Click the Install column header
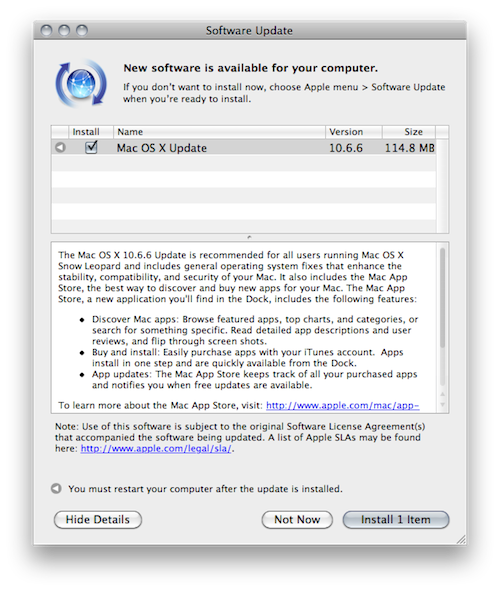The image size is (500, 591). 86,132
